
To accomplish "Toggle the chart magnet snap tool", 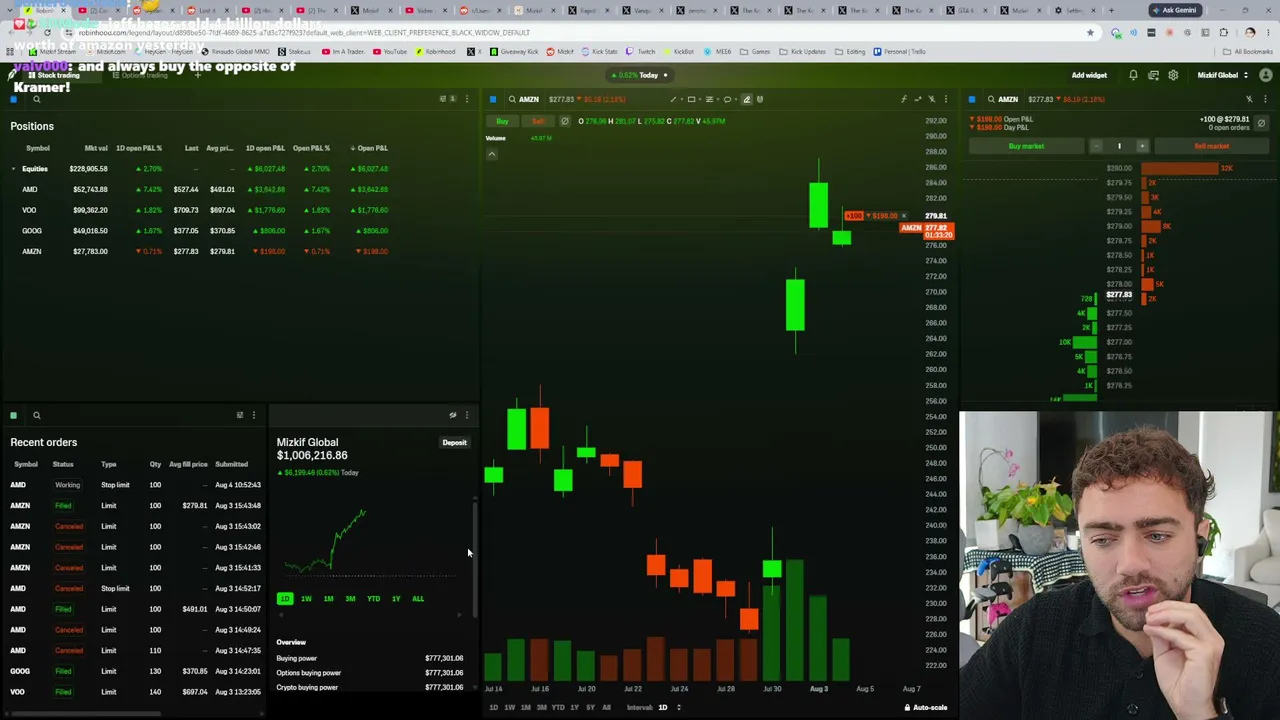I will coord(760,99).
